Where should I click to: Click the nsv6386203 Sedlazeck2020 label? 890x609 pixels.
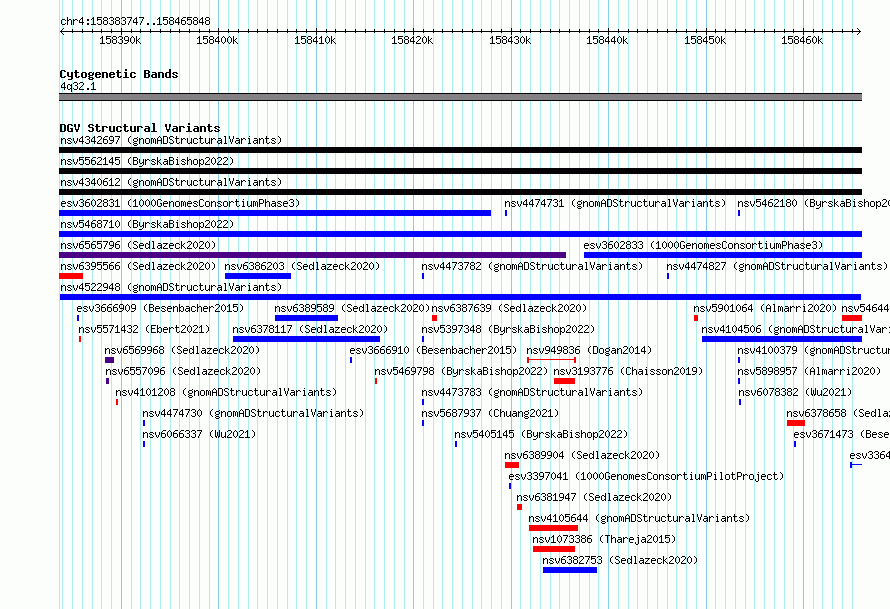[x=302, y=266]
